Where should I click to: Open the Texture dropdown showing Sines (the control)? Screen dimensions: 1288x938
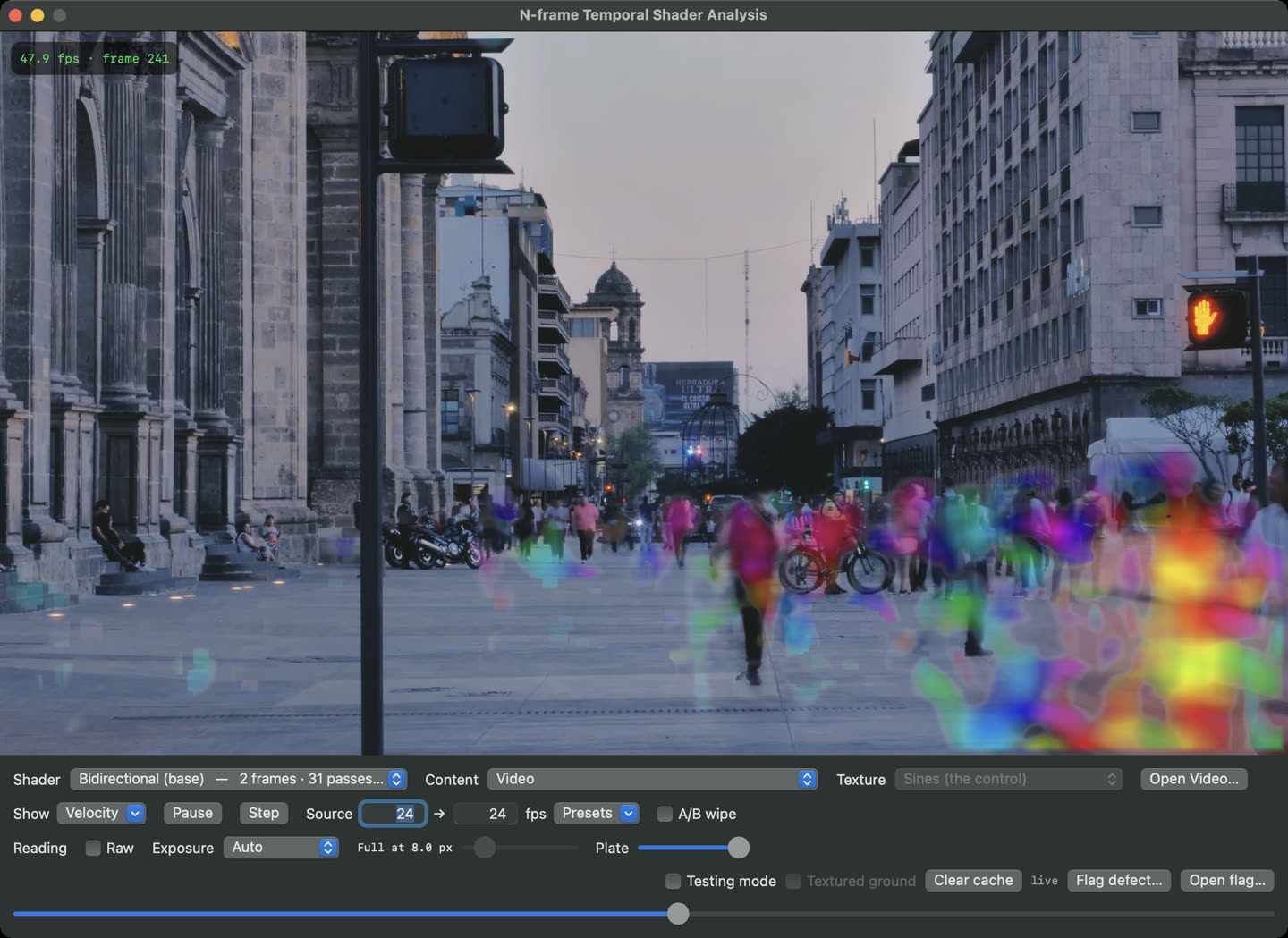(x=1009, y=779)
